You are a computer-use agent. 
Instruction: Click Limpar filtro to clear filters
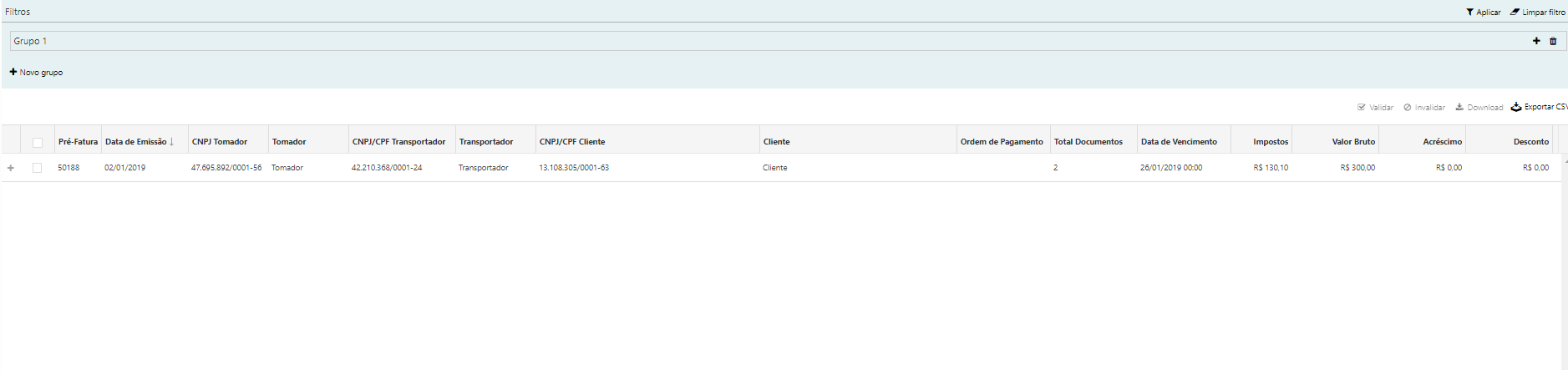click(1537, 12)
